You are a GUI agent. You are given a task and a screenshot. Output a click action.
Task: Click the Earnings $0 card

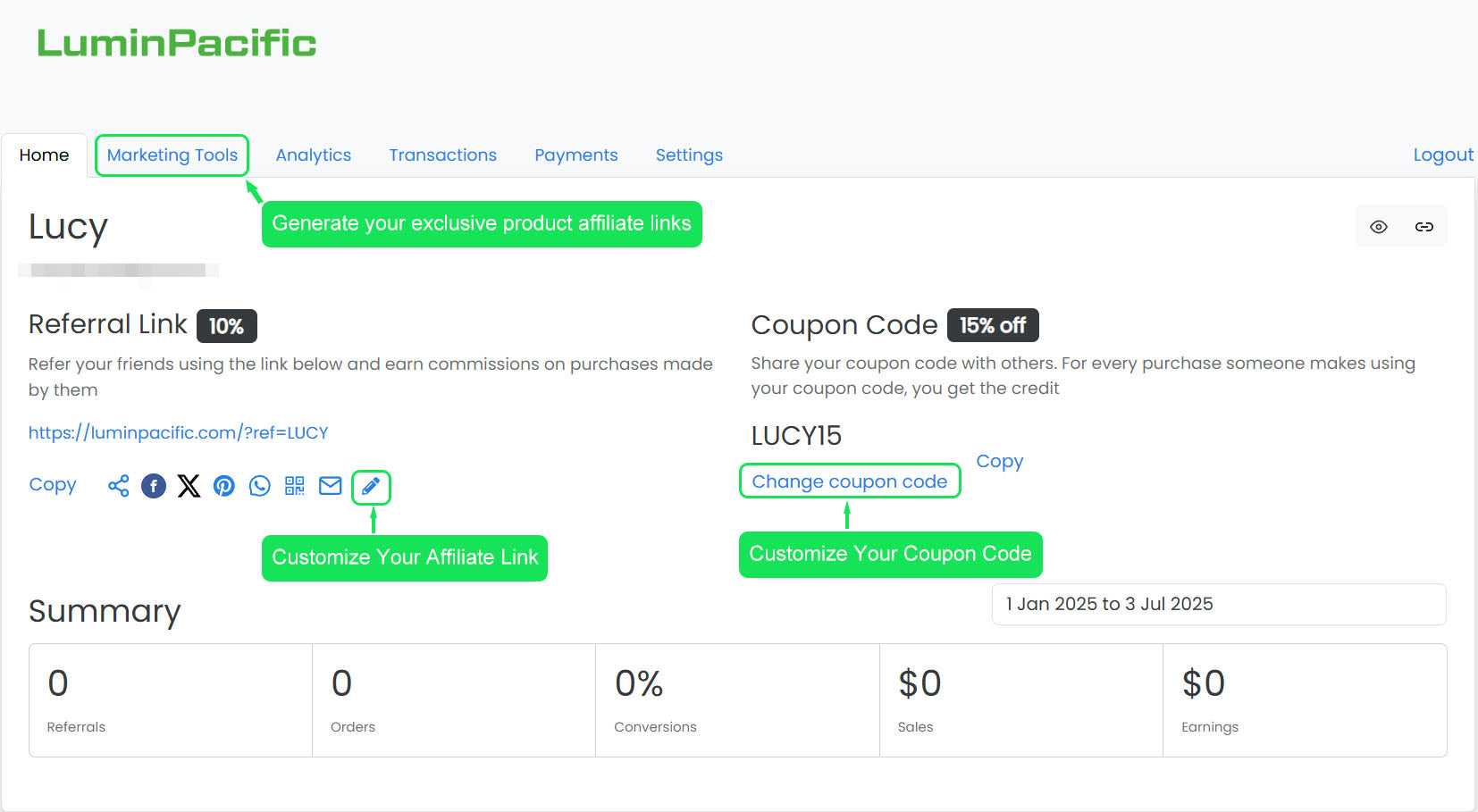(1305, 700)
